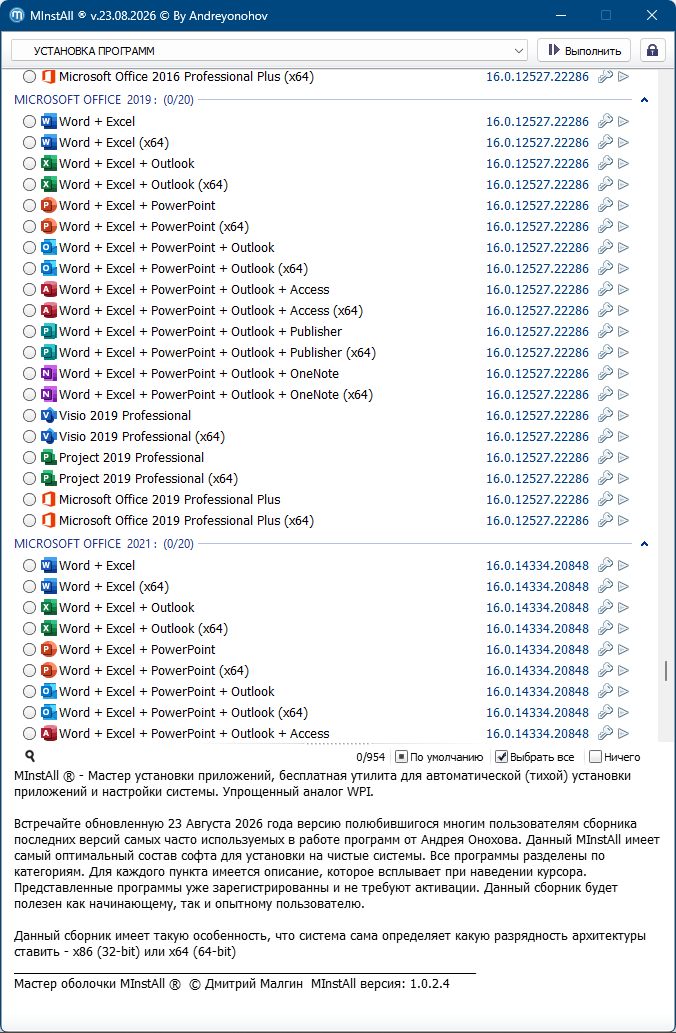The width and height of the screenshot is (676, 1033).
Task: Click the vertical scrollbar thumb
Action: (666, 671)
